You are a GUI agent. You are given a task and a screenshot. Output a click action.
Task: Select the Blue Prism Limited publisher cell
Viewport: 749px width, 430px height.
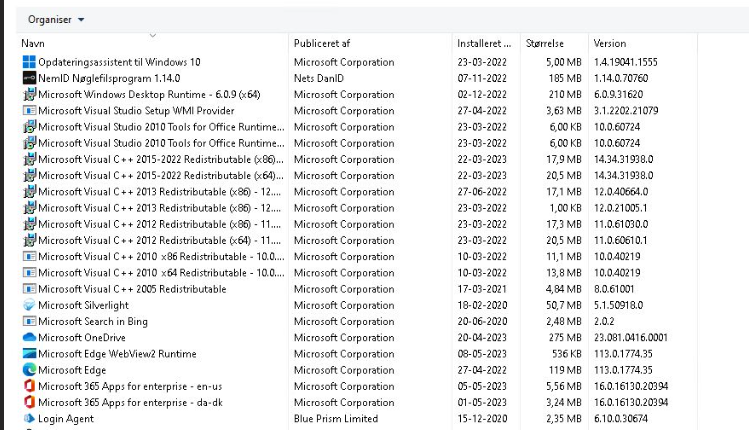pyautogui.click(x=336, y=419)
